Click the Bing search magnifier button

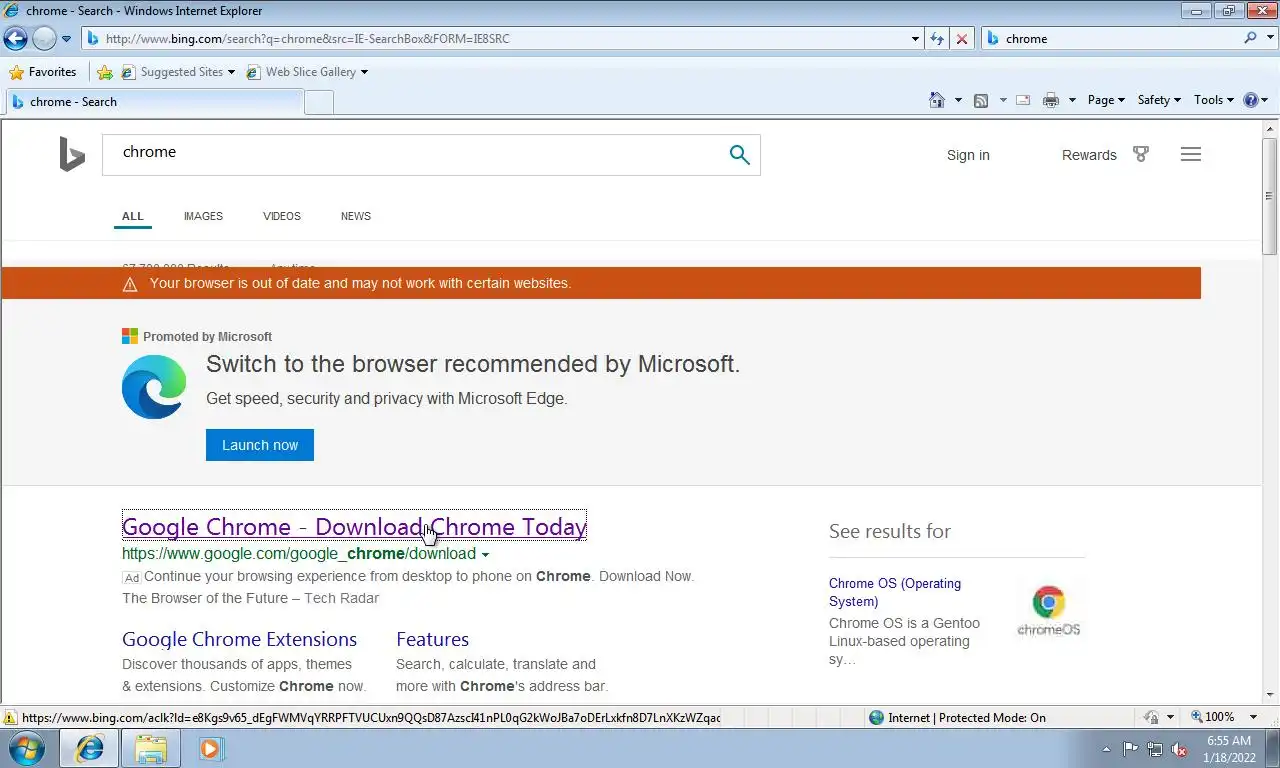pyautogui.click(x=739, y=155)
